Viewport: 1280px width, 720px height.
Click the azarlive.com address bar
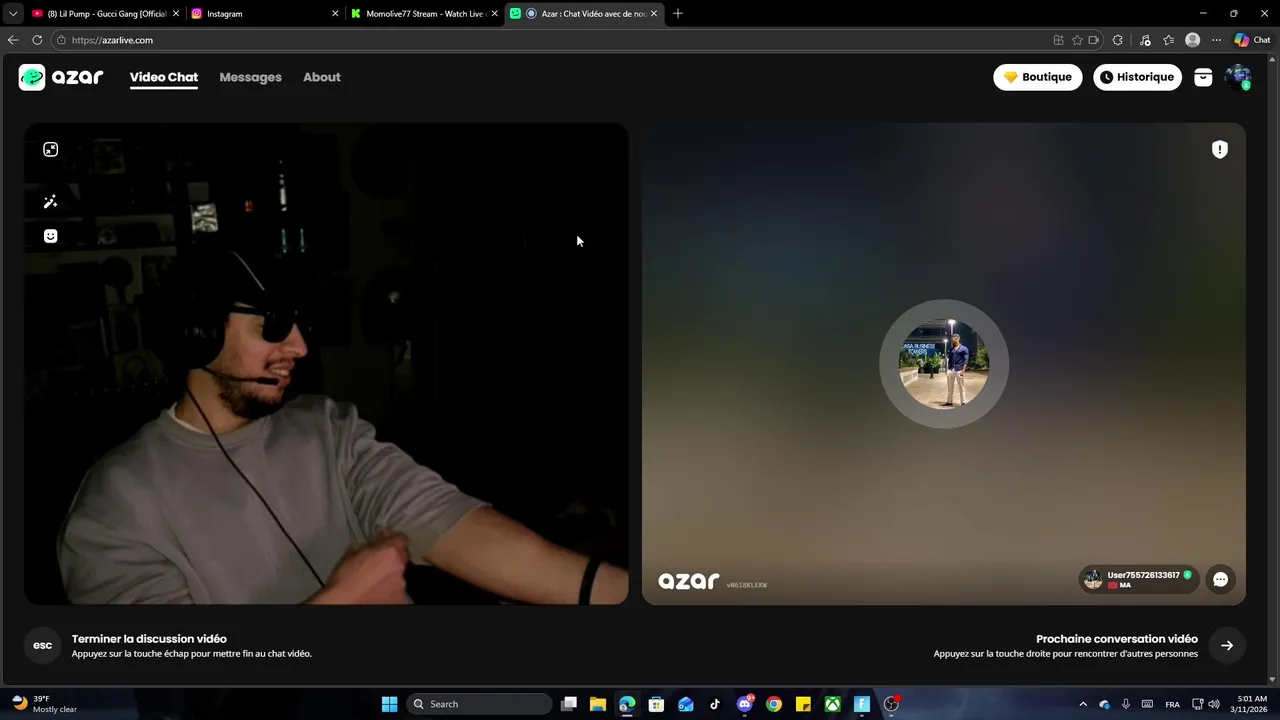[550, 40]
